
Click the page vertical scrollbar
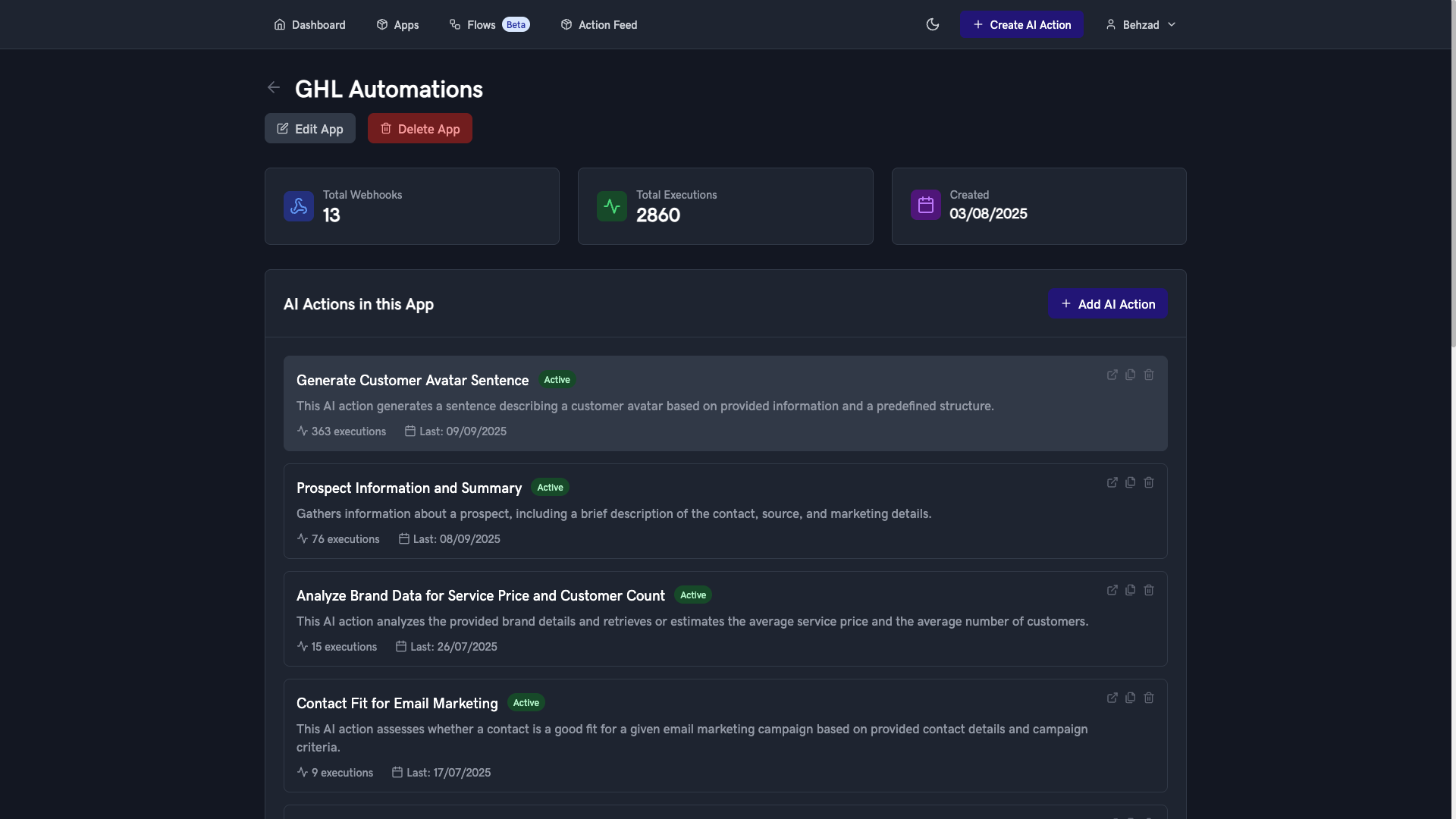pyautogui.click(x=1451, y=174)
